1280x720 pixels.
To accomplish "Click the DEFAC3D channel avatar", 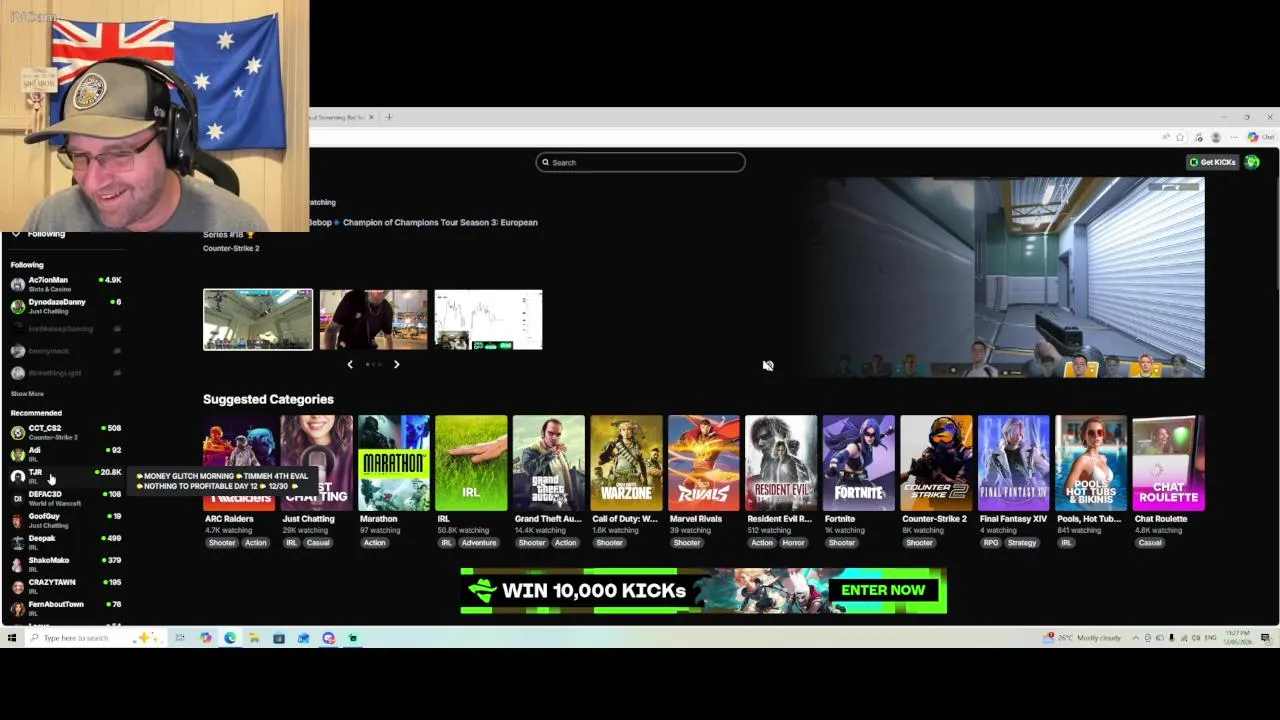I will (x=17, y=499).
